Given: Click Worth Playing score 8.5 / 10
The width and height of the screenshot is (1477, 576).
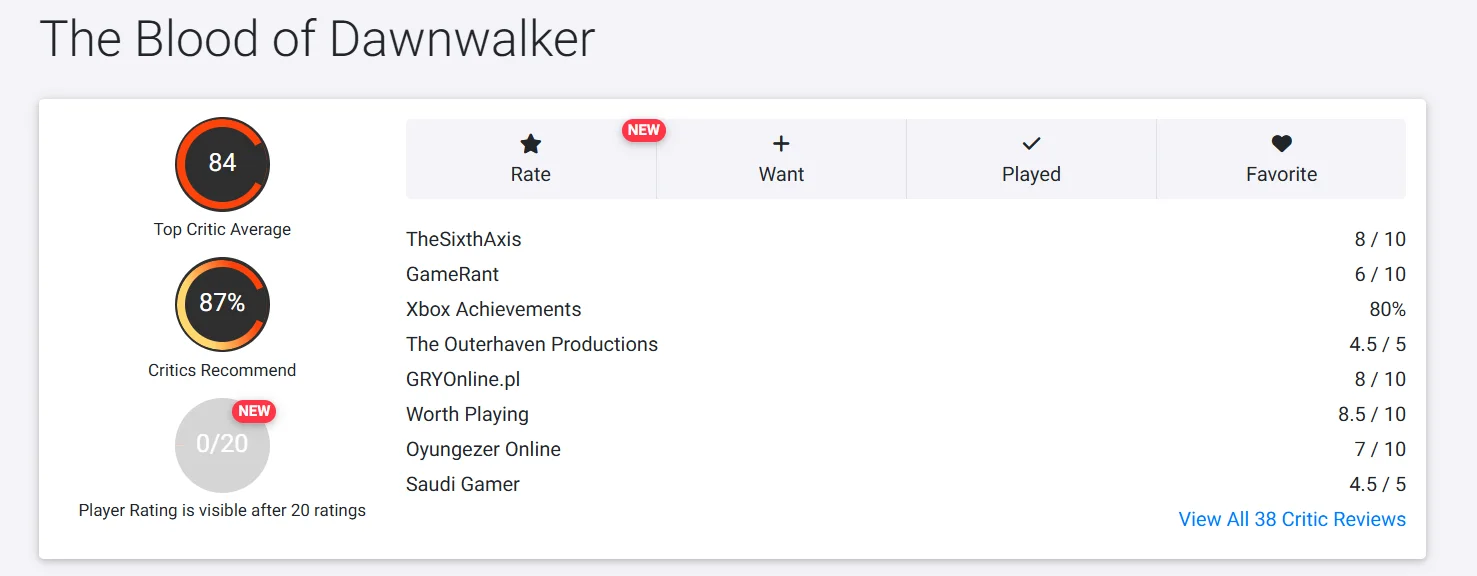Looking at the screenshot, I should click(x=1372, y=414).
